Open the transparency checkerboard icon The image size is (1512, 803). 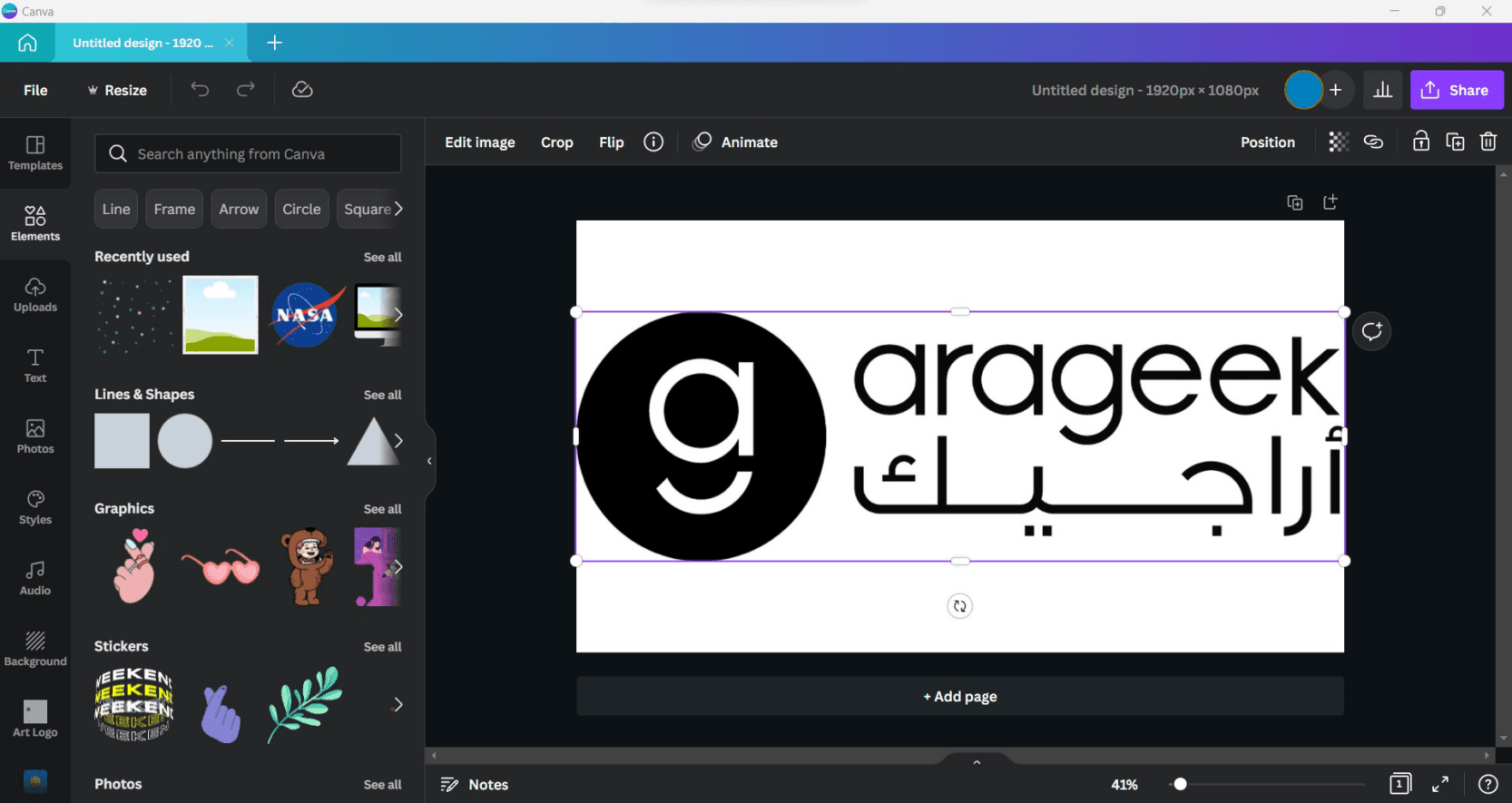[x=1338, y=142]
